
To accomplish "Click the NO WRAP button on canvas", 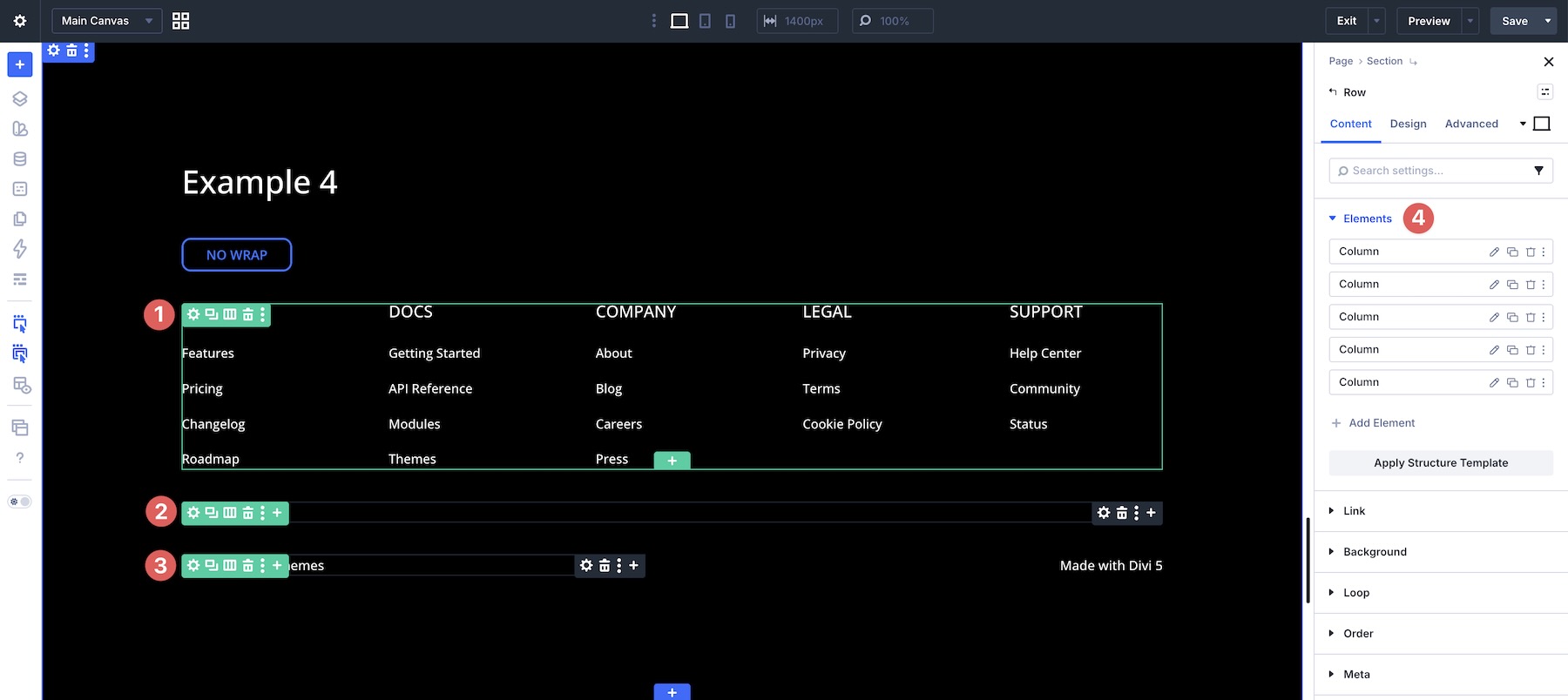I will pyautogui.click(x=237, y=255).
